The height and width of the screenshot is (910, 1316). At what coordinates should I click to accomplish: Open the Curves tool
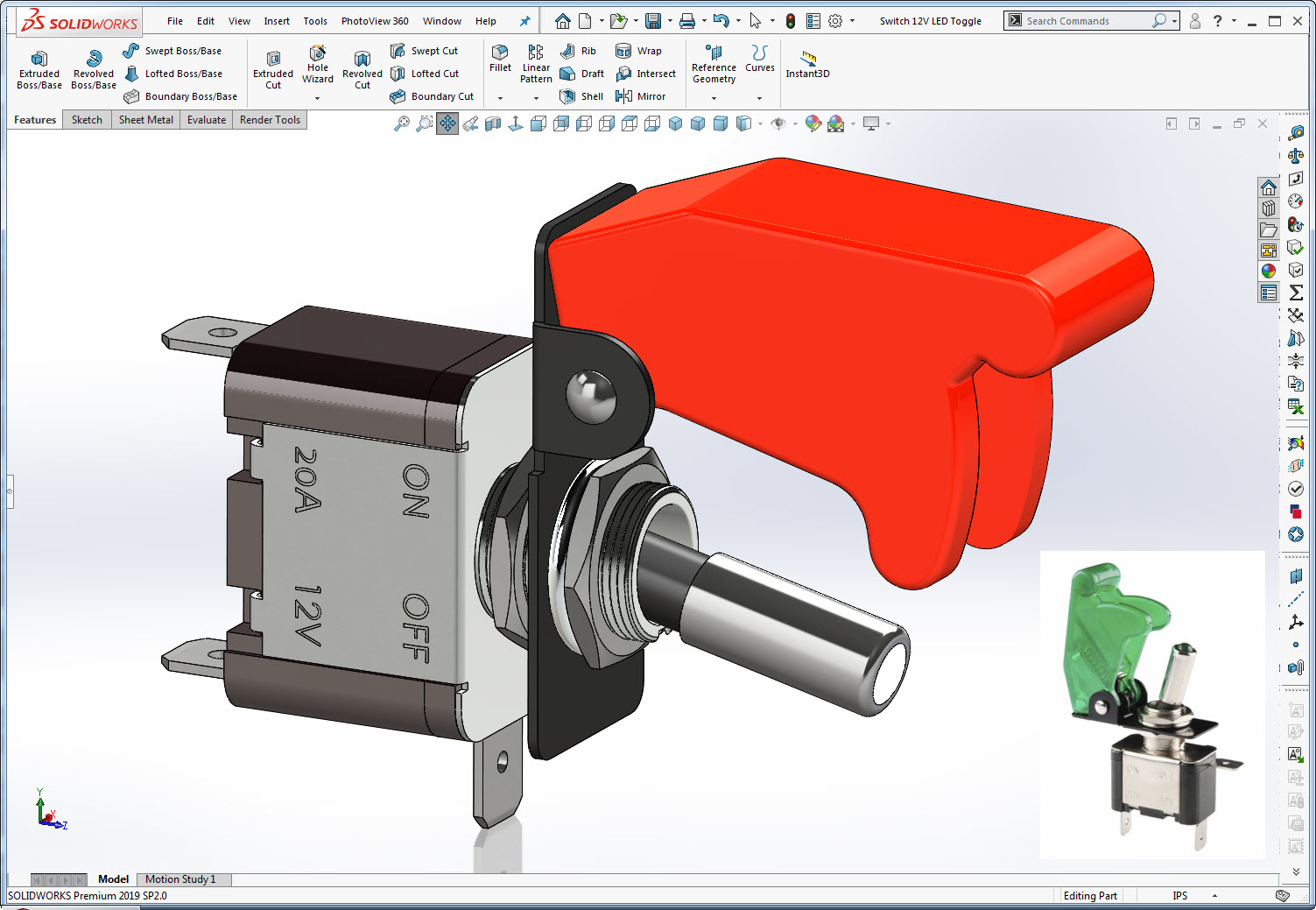pos(759,59)
